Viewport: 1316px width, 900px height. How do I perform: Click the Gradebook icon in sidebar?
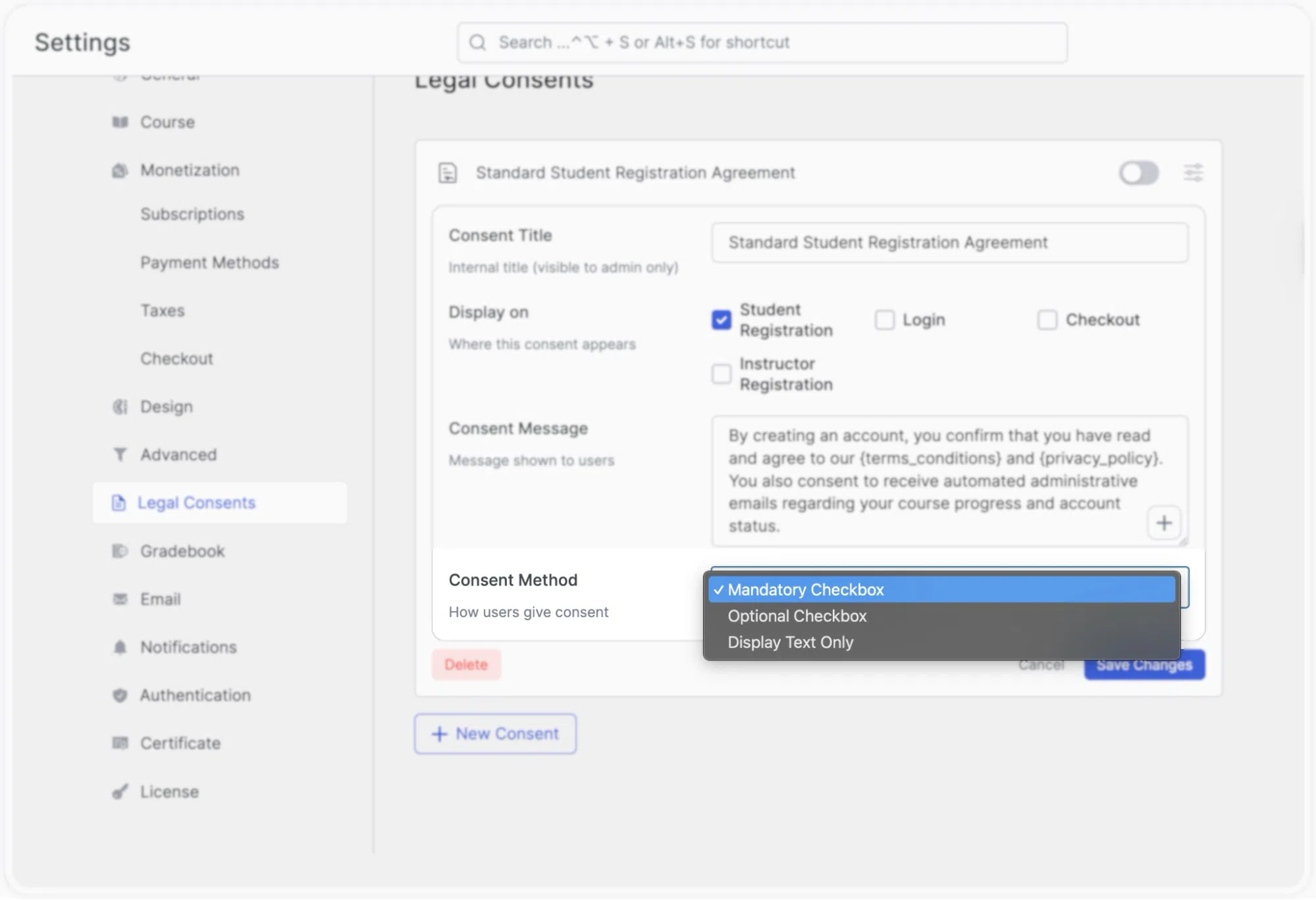pyautogui.click(x=120, y=551)
